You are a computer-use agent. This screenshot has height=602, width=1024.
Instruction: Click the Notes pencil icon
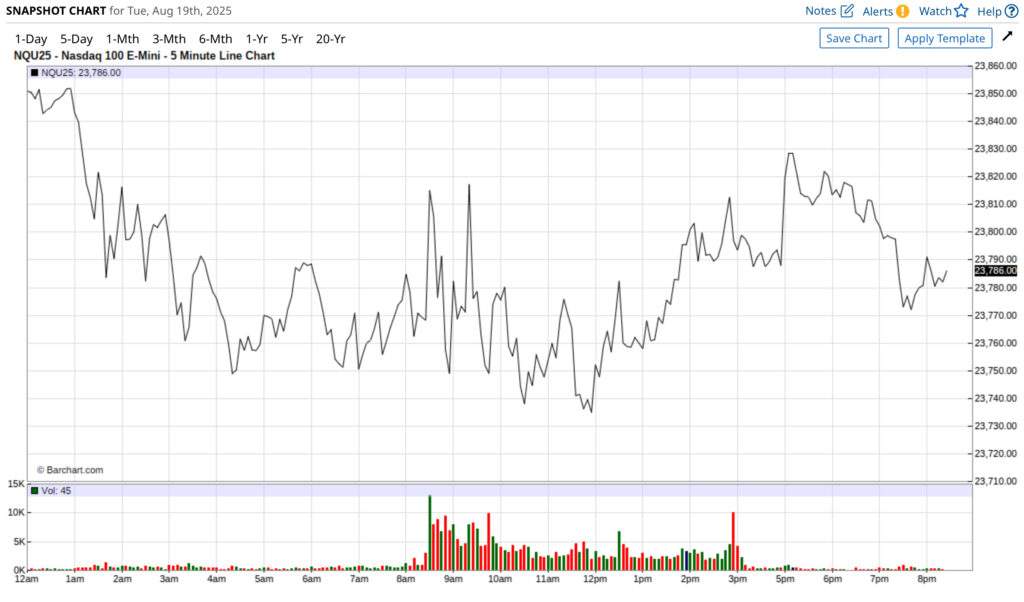(847, 11)
